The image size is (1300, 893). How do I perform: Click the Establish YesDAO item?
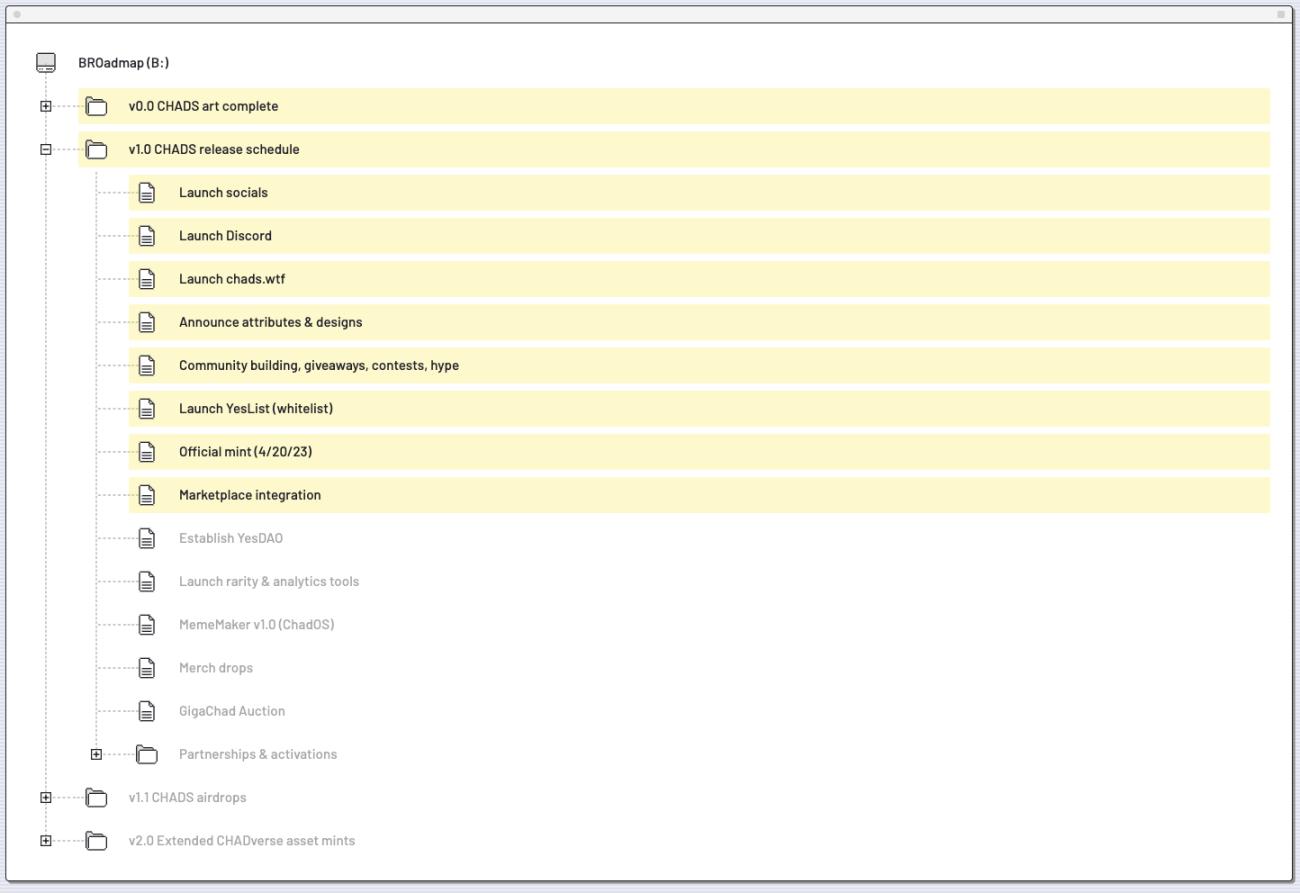tap(230, 538)
